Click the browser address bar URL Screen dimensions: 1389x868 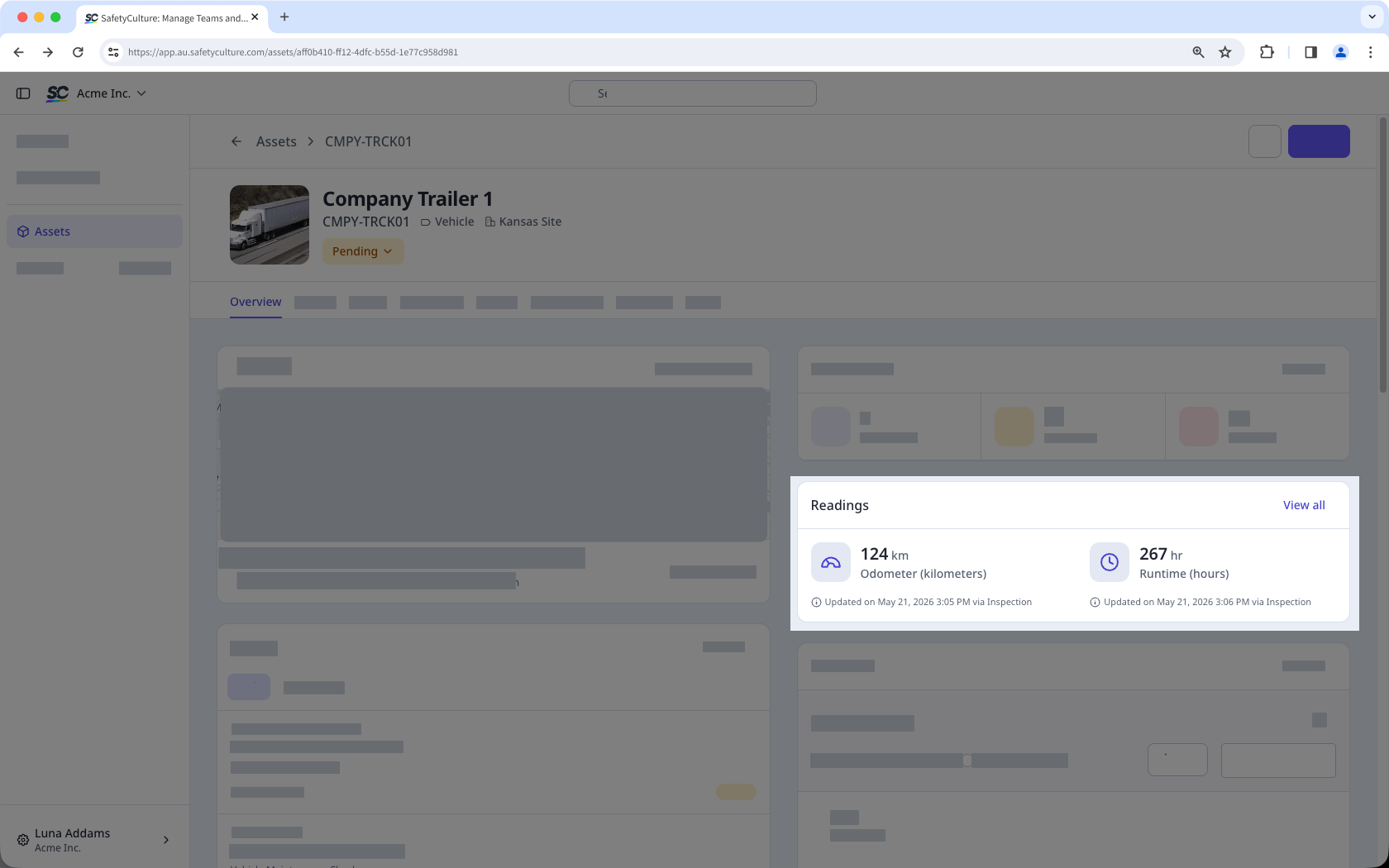tap(293, 52)
